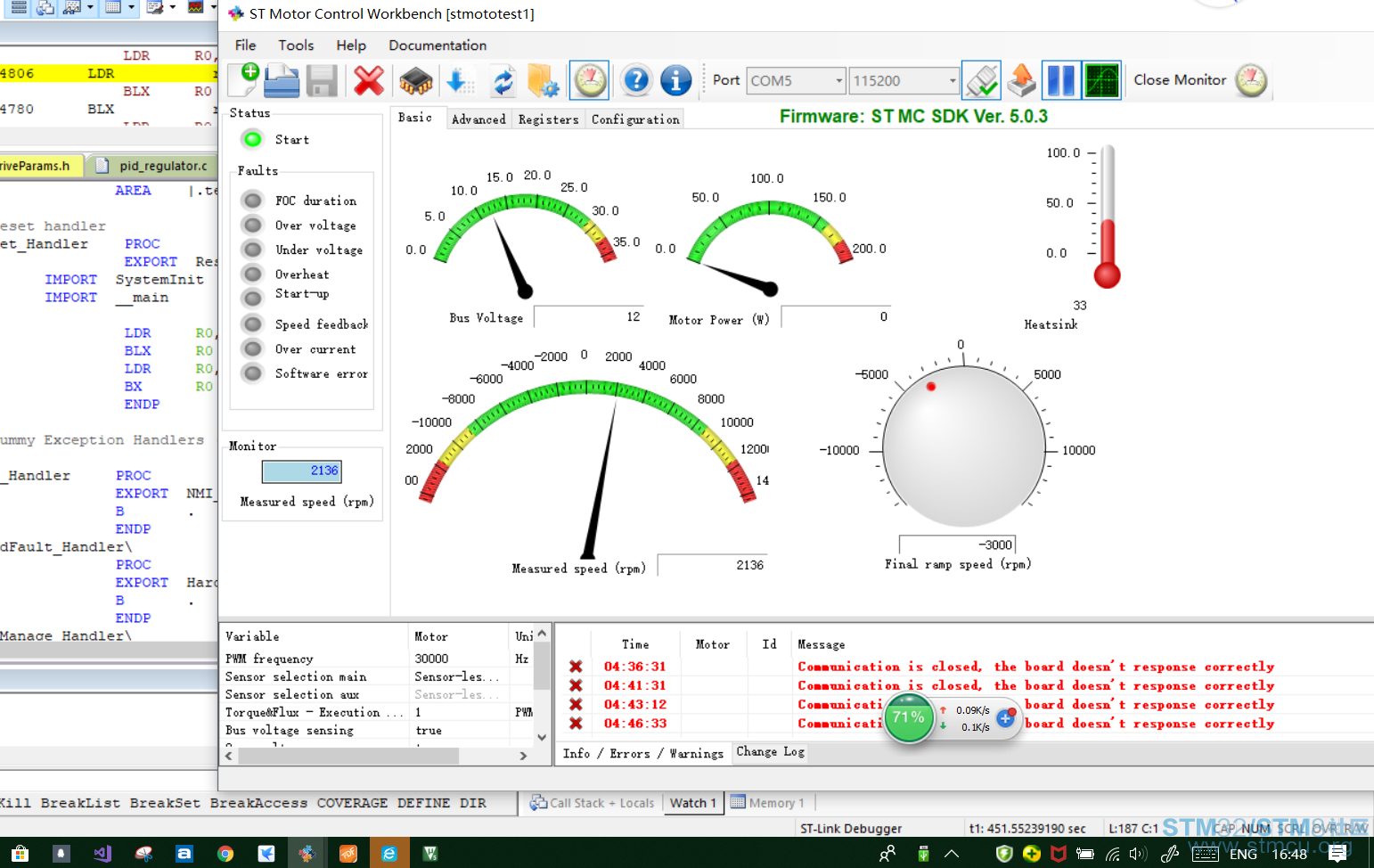This screenshot has height=868, width=1374.
Task: Click the variable table scroll-right arrow
Action: (x=523, y=756)
